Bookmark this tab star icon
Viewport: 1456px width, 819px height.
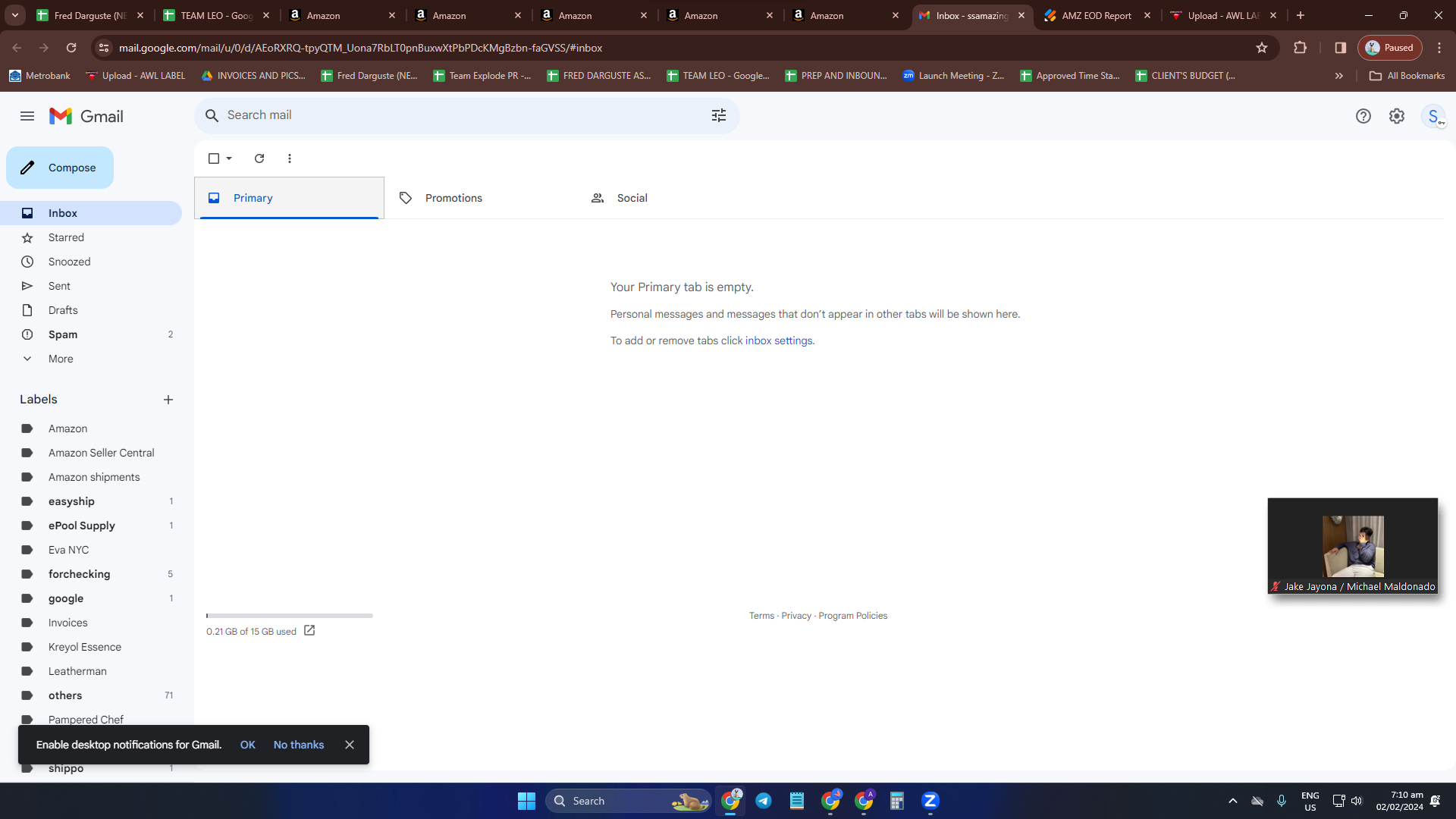1262,48
